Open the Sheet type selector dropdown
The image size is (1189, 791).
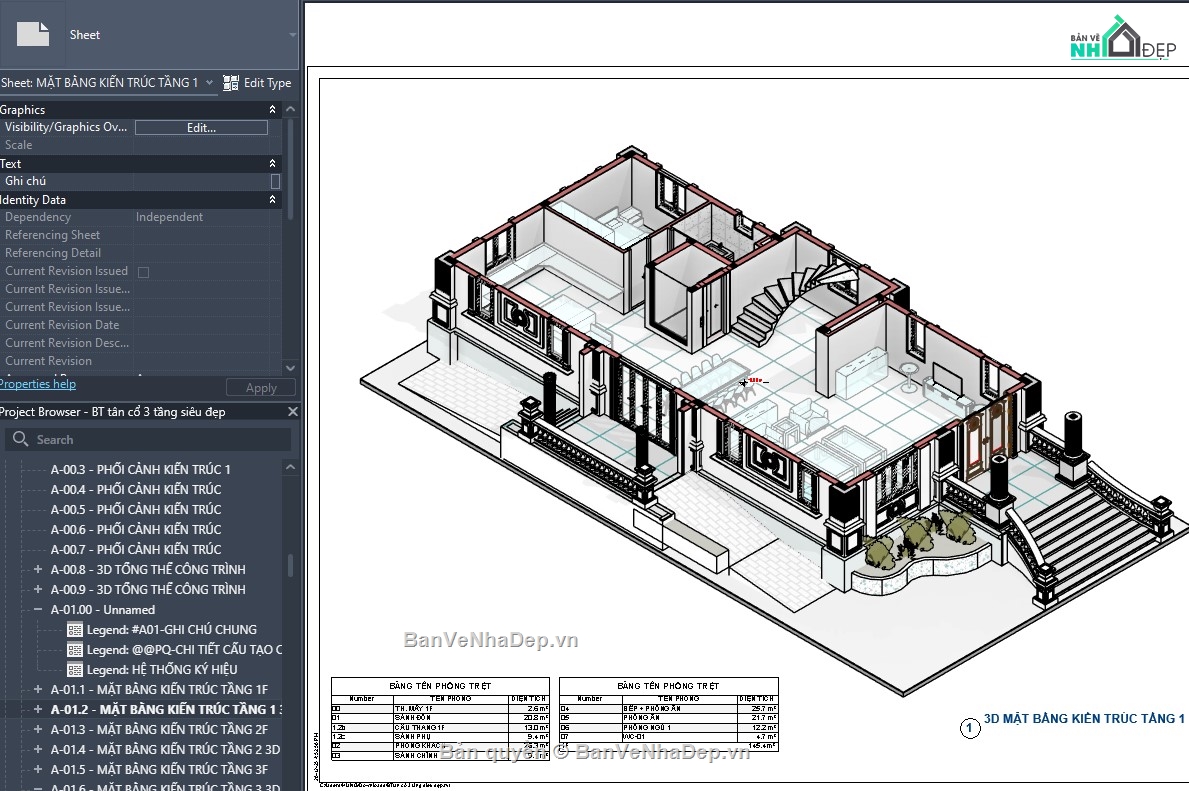[x=292, y=35]
